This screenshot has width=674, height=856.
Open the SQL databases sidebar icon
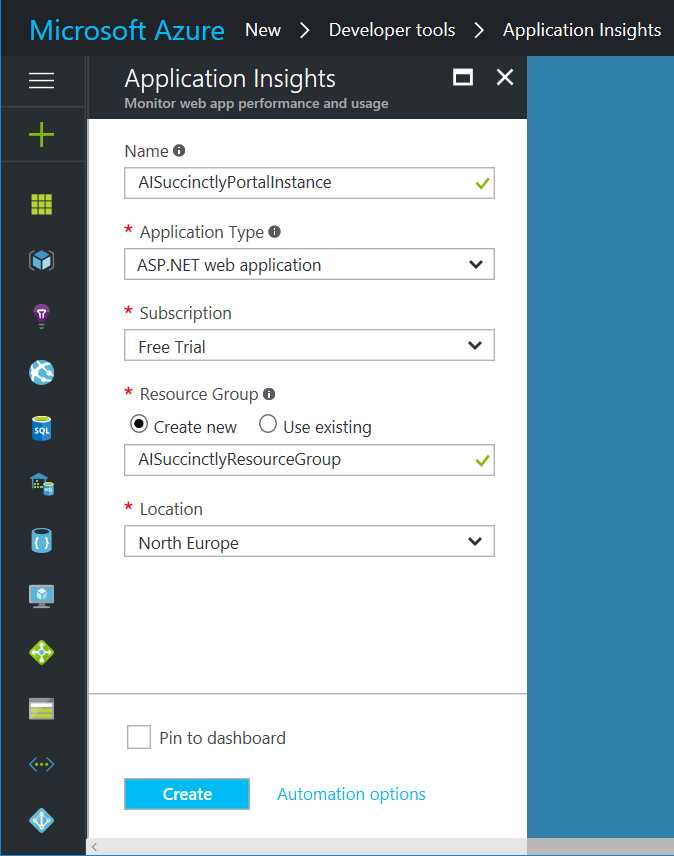click(x=43, y=427)
